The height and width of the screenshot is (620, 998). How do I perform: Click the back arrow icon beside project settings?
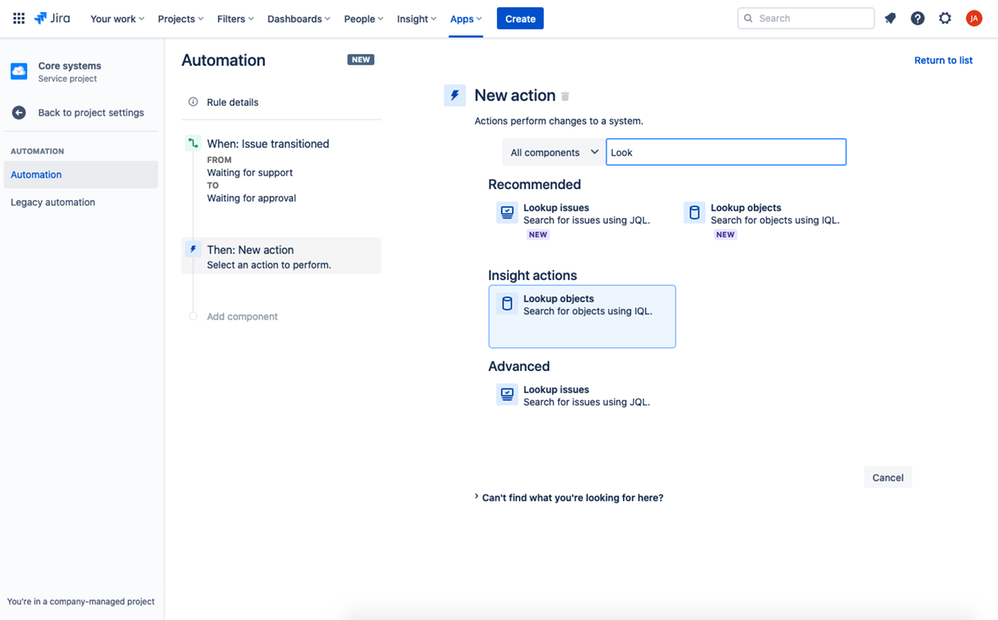coord(19,113)
